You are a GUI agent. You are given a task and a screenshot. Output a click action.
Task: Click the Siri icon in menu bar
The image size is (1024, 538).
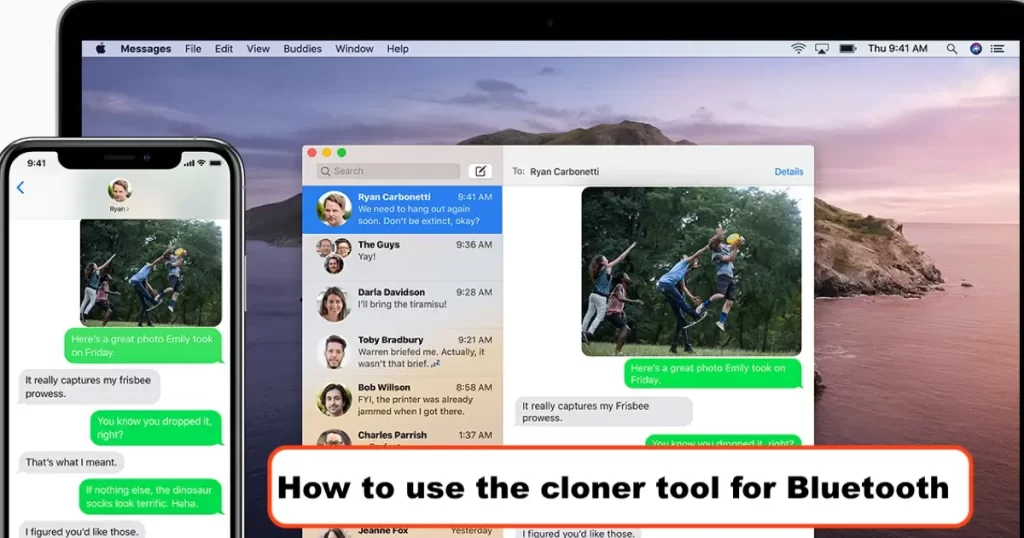tap(976, 49)
